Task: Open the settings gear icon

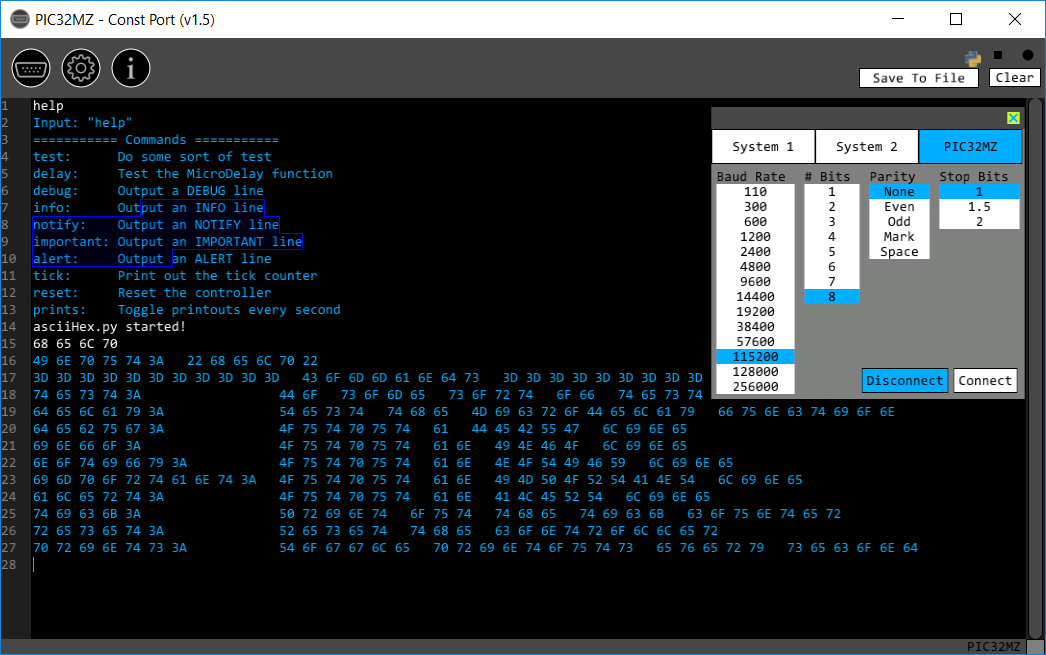Action: point(81,68)
